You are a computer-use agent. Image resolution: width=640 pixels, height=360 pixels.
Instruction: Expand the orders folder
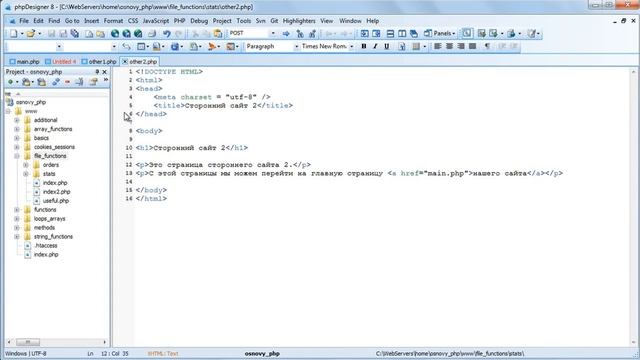26,165
